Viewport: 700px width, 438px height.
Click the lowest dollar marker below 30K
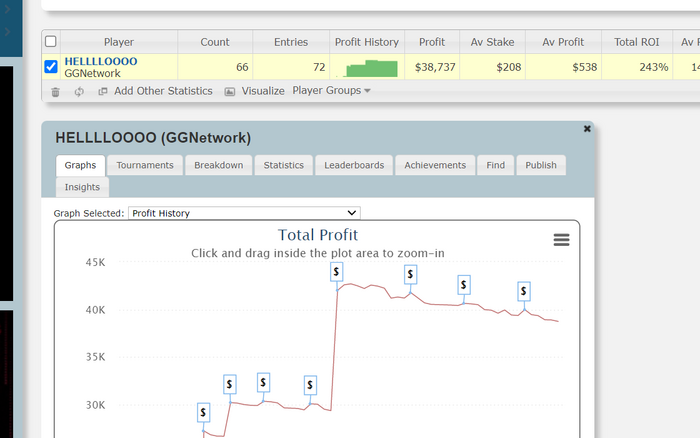[x=203, y=413]
